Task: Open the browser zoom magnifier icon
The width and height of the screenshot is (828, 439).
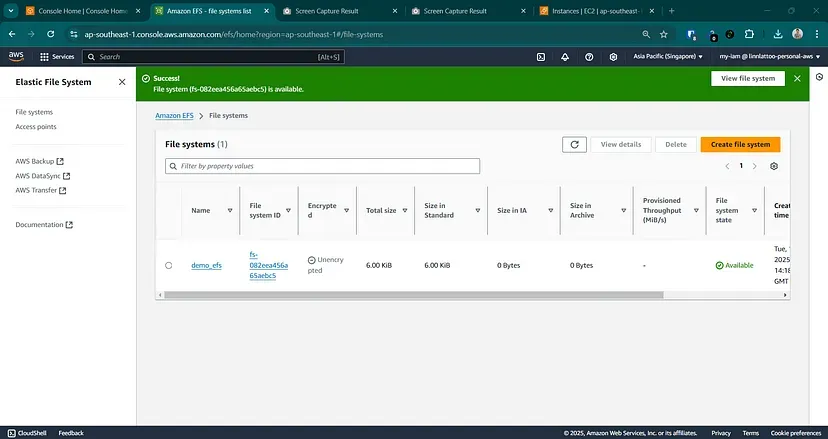Action: (646, 34)
